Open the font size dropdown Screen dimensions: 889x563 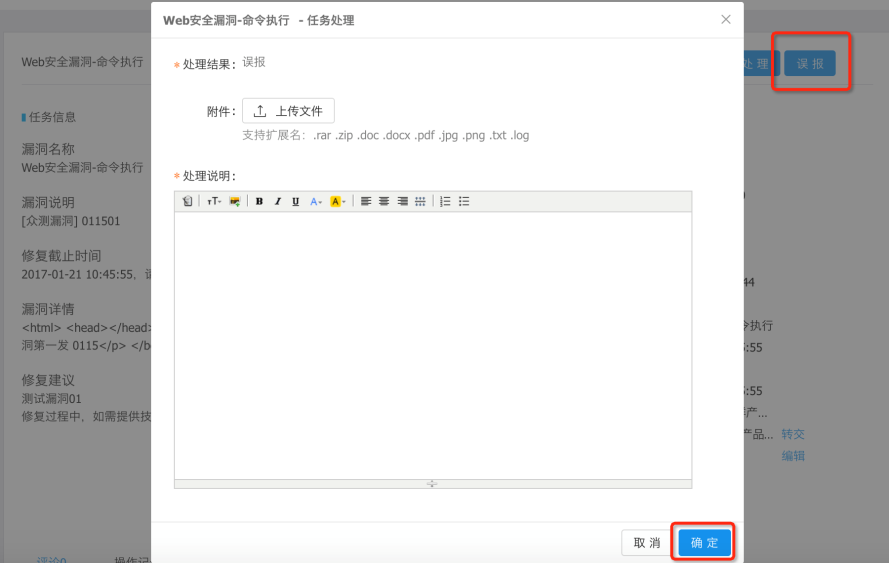[214, 201]
